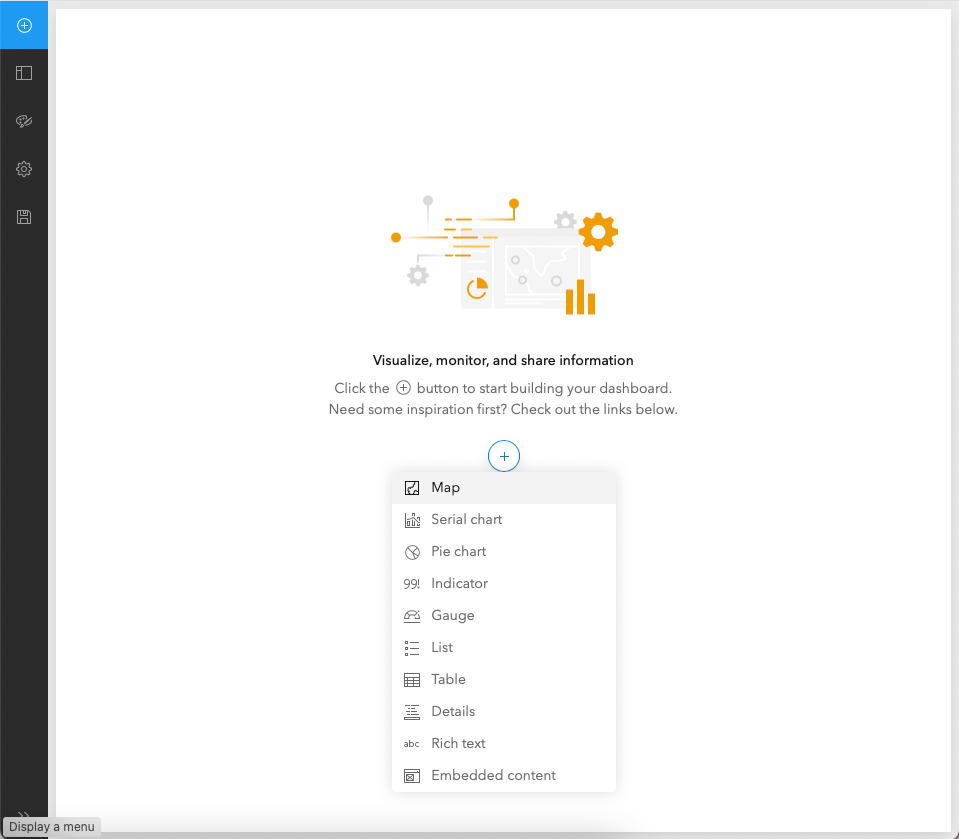
Task: Choose the Gauge element option
Action: [503, 615]
